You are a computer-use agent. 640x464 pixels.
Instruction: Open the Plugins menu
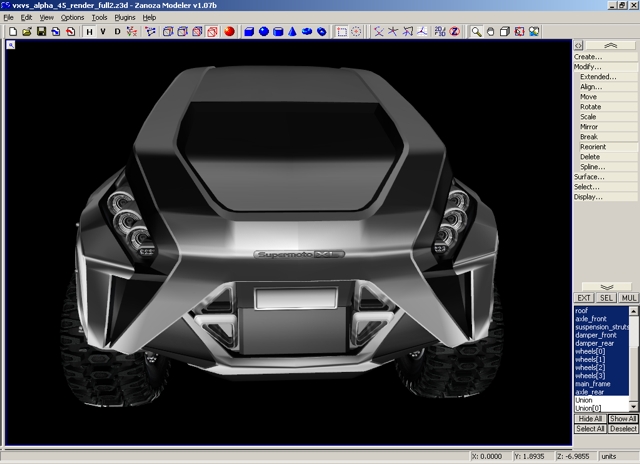[124, 18]
